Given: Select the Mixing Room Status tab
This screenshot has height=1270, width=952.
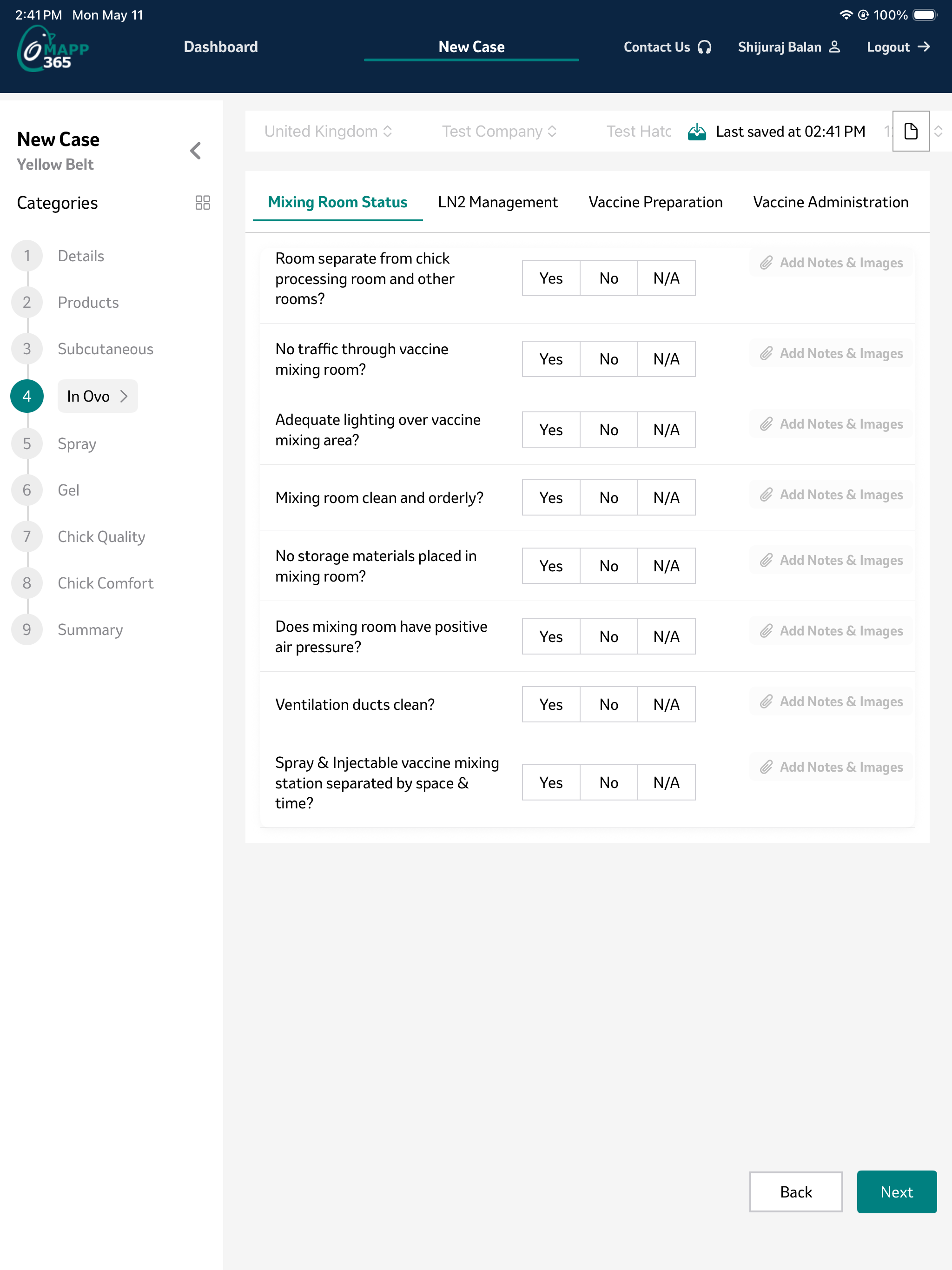Looking at the screenshot, I should [337, 202].
